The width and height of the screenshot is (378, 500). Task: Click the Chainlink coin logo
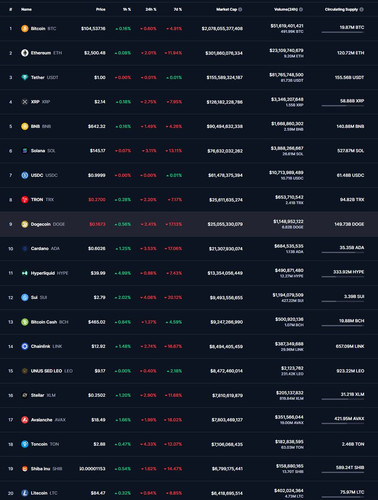click(x=25, y=346)
